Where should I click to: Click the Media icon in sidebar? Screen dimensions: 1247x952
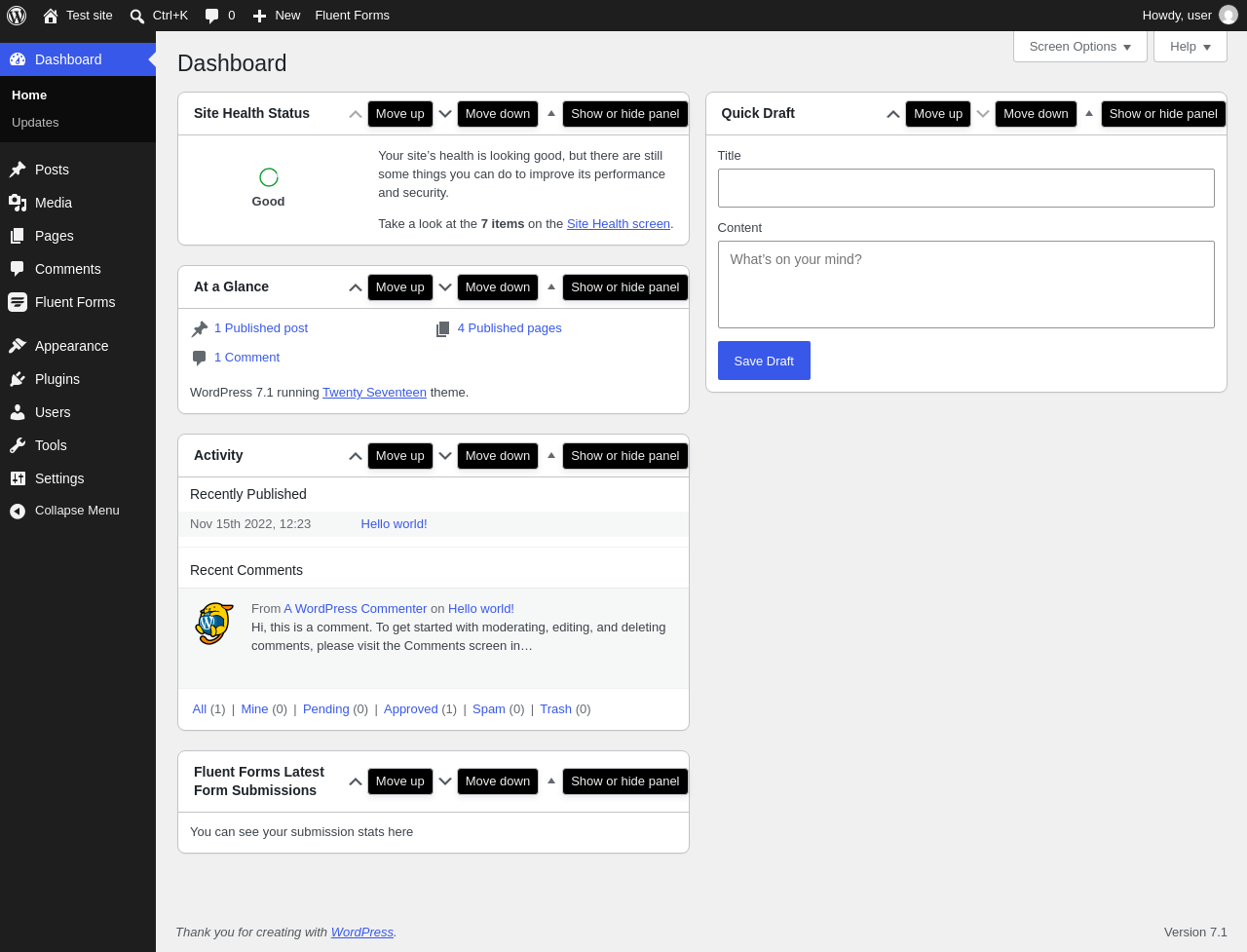point(18,203)
